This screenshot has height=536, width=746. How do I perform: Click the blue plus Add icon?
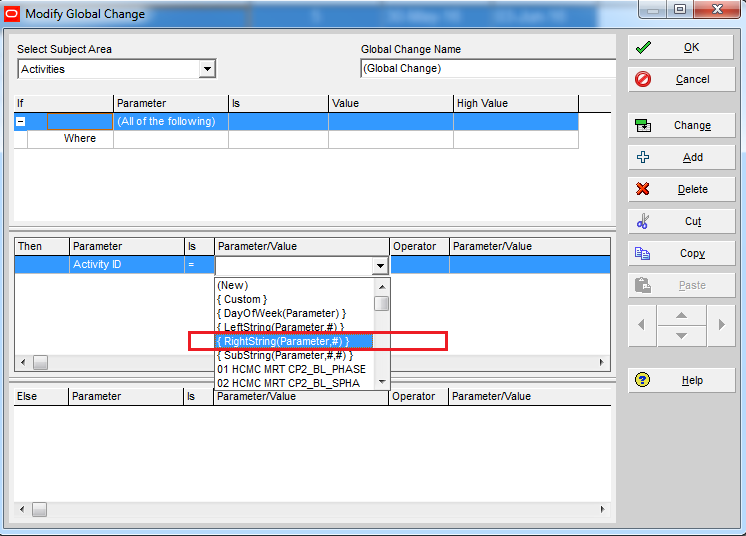[643, 158]
